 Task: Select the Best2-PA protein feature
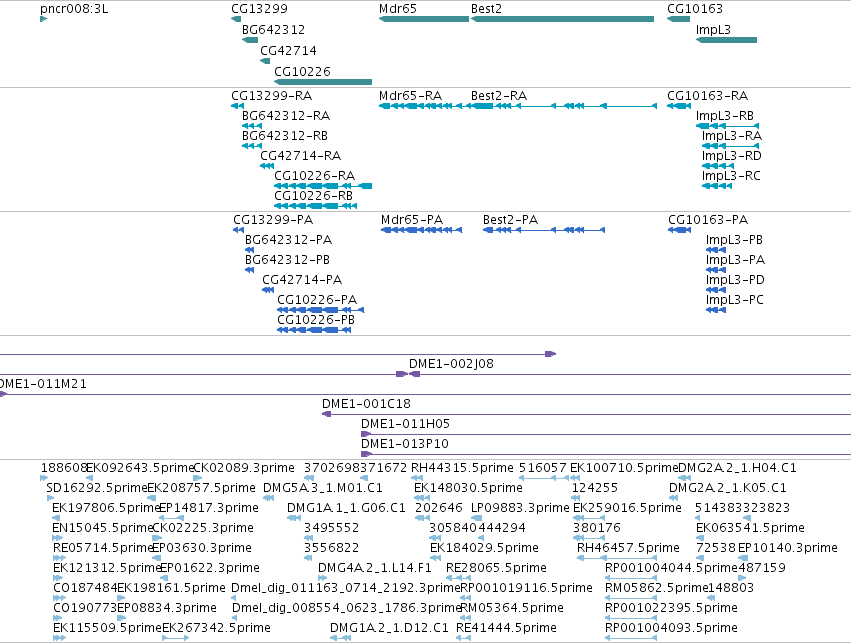(544, 230)
